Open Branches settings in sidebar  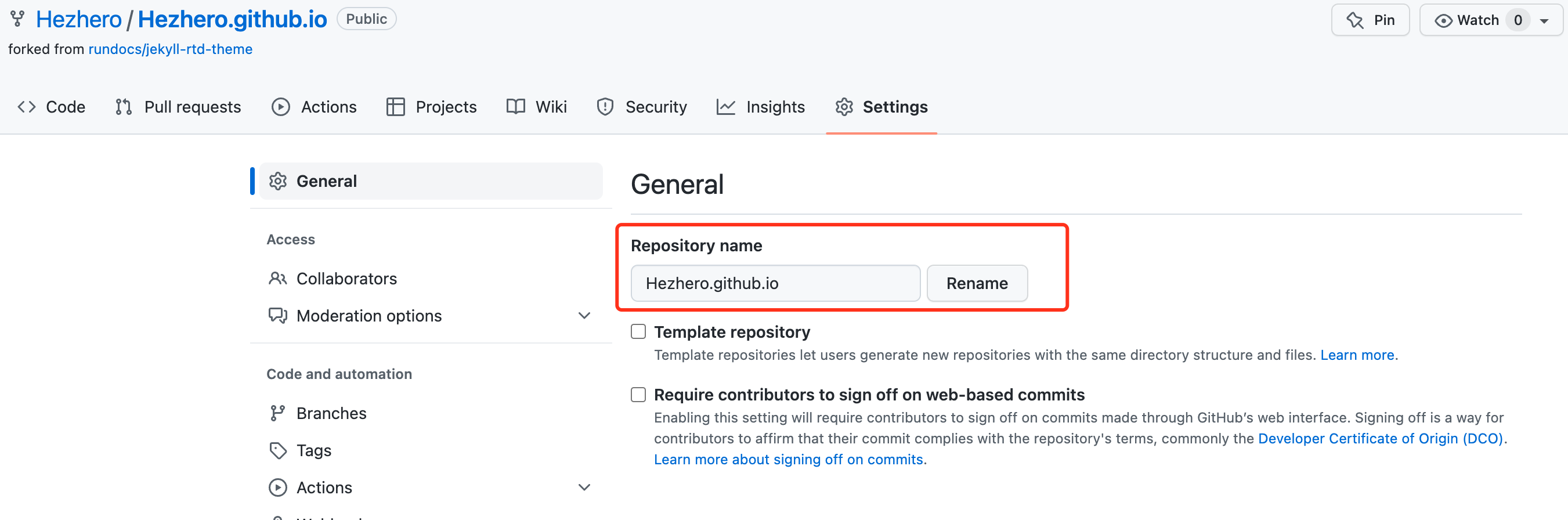[331, 413]
